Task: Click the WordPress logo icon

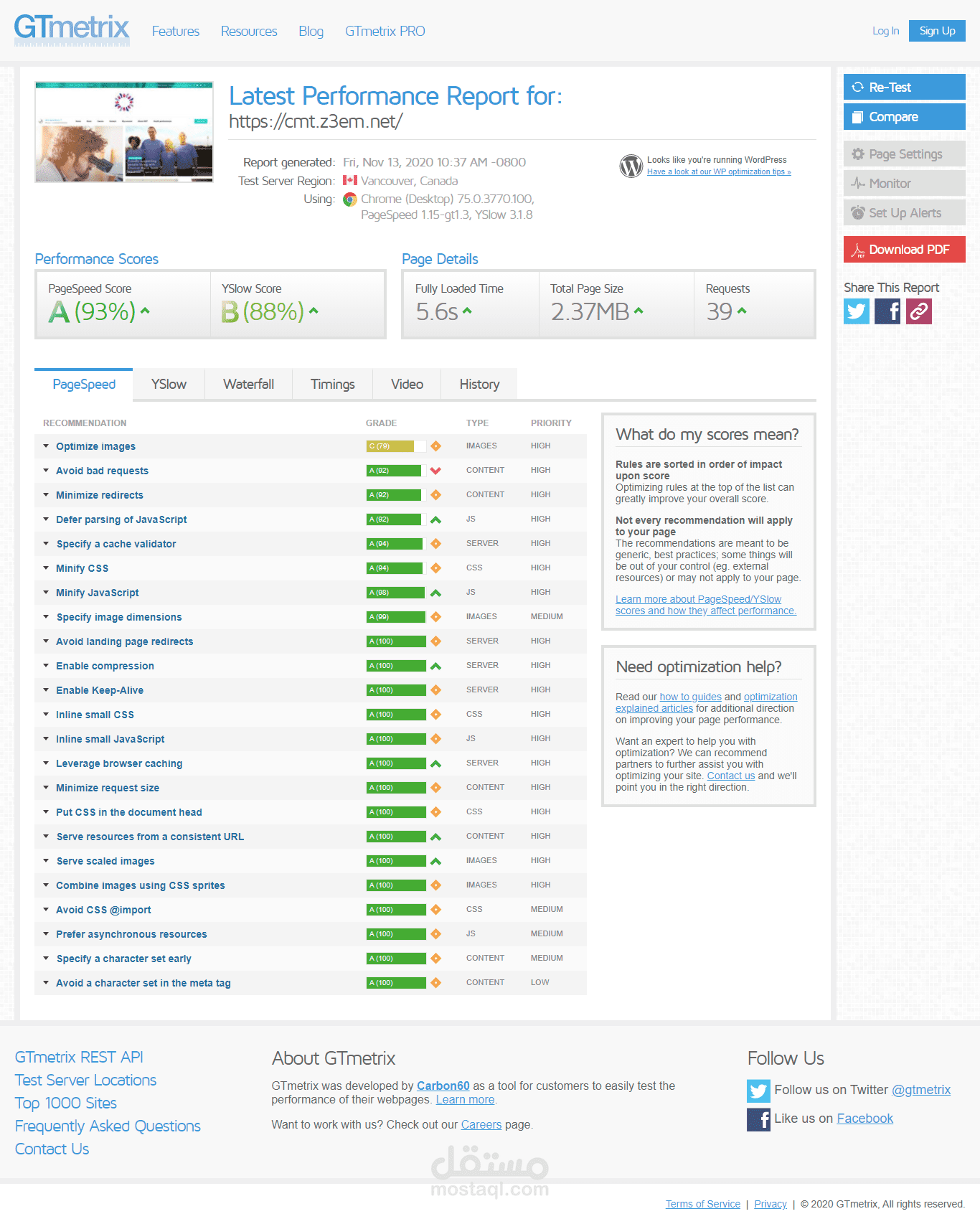Action: (x=631, y=166)
